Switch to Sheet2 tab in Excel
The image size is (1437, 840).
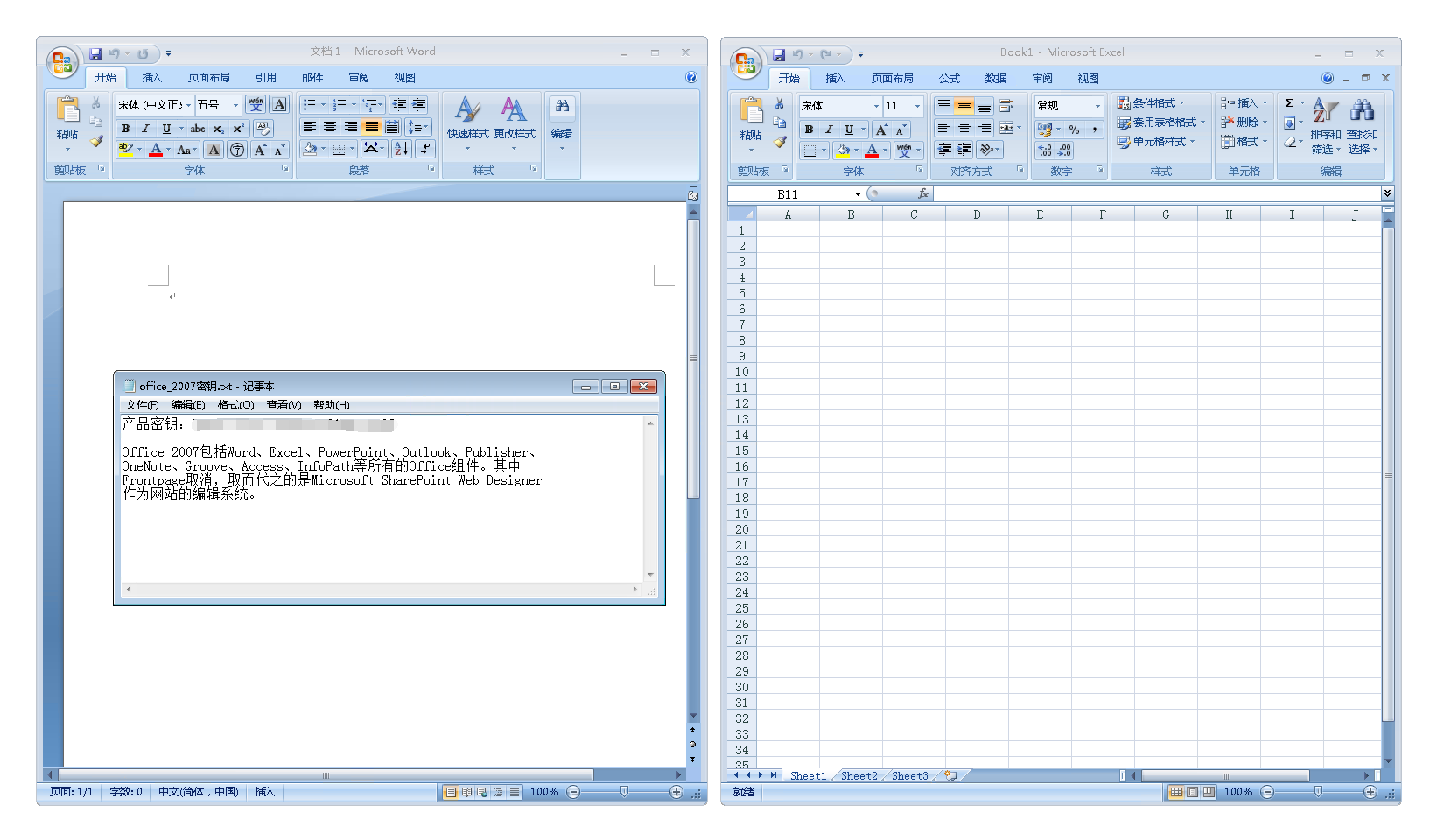pyautogui.click(x=859, y=776)
